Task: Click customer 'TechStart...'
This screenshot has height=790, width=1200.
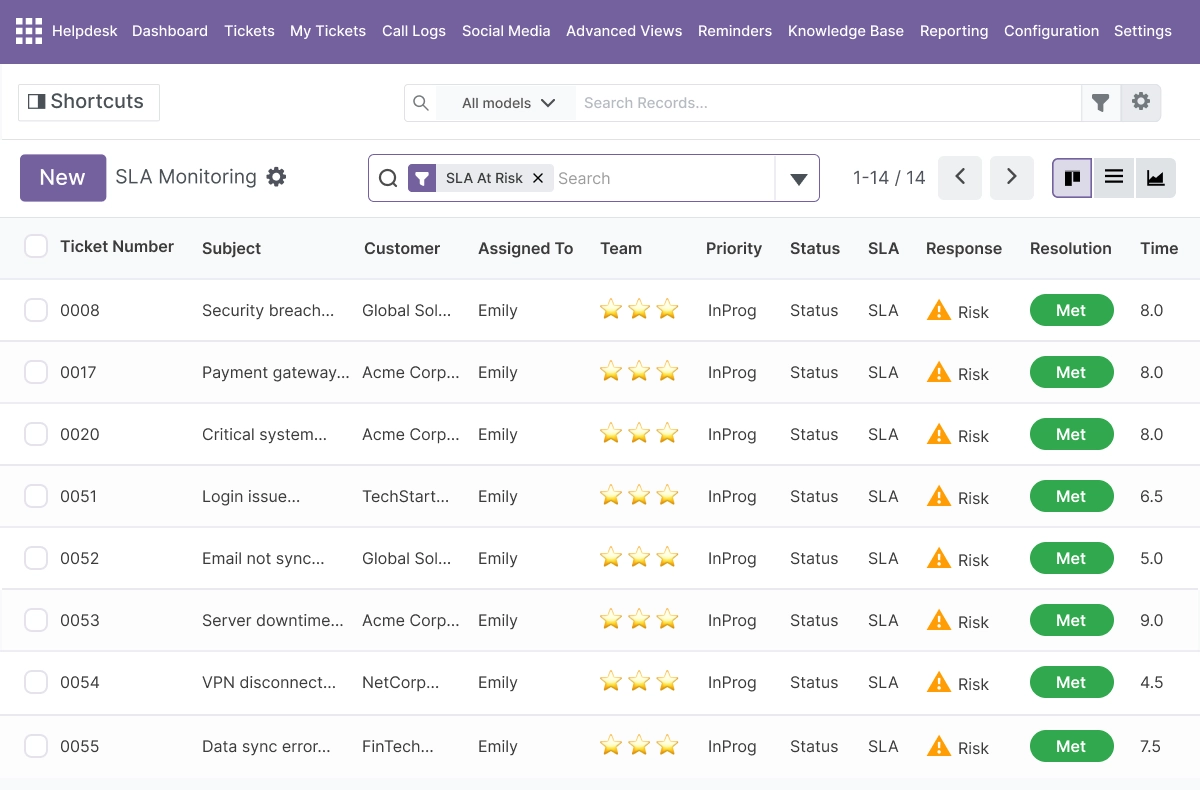Action: (x=406, y=496)
